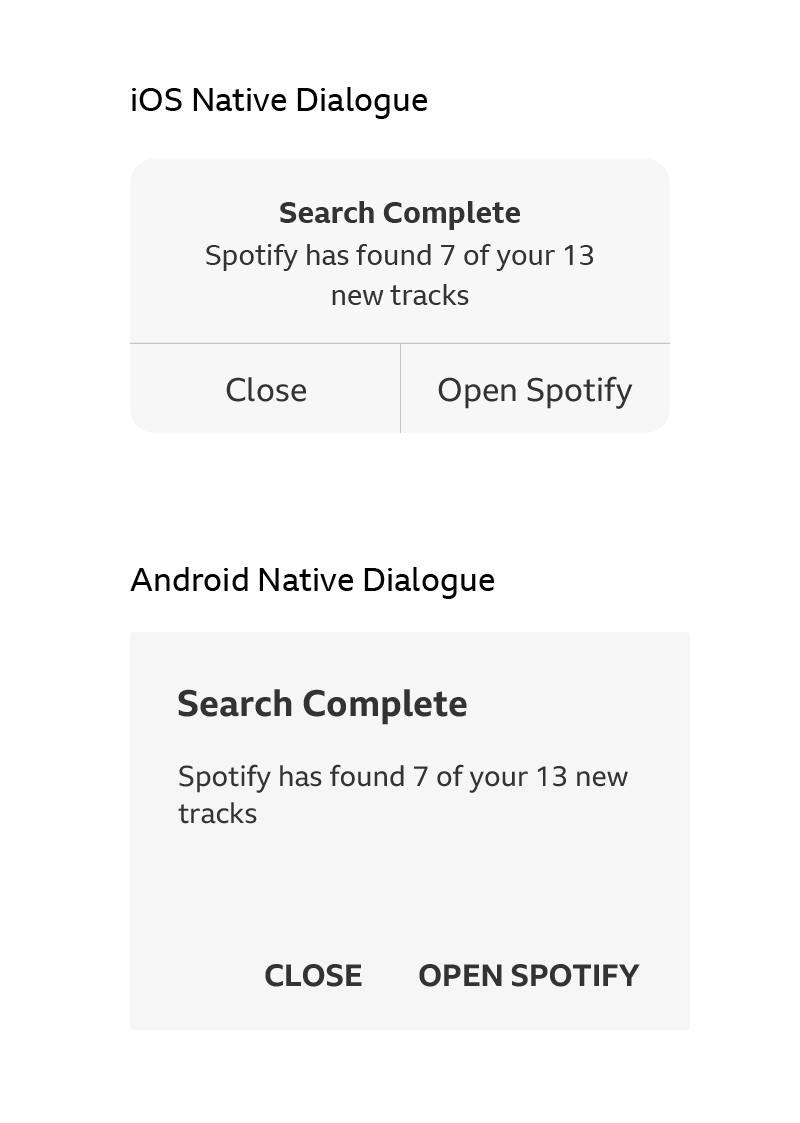The height and width of the screenshot is (1123, 800).
Task: Click "Spotify has found" line in iOS dialogue
Action: 399,256
